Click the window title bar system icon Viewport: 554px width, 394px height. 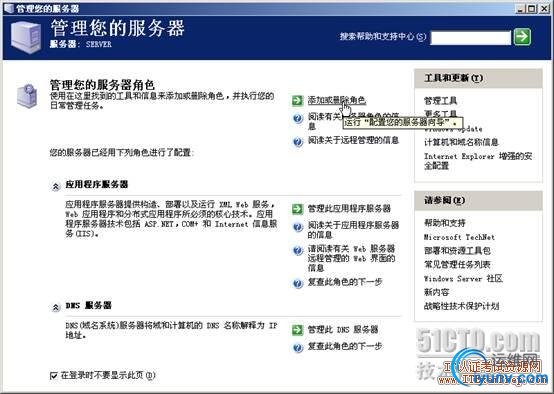click(8, 8)
